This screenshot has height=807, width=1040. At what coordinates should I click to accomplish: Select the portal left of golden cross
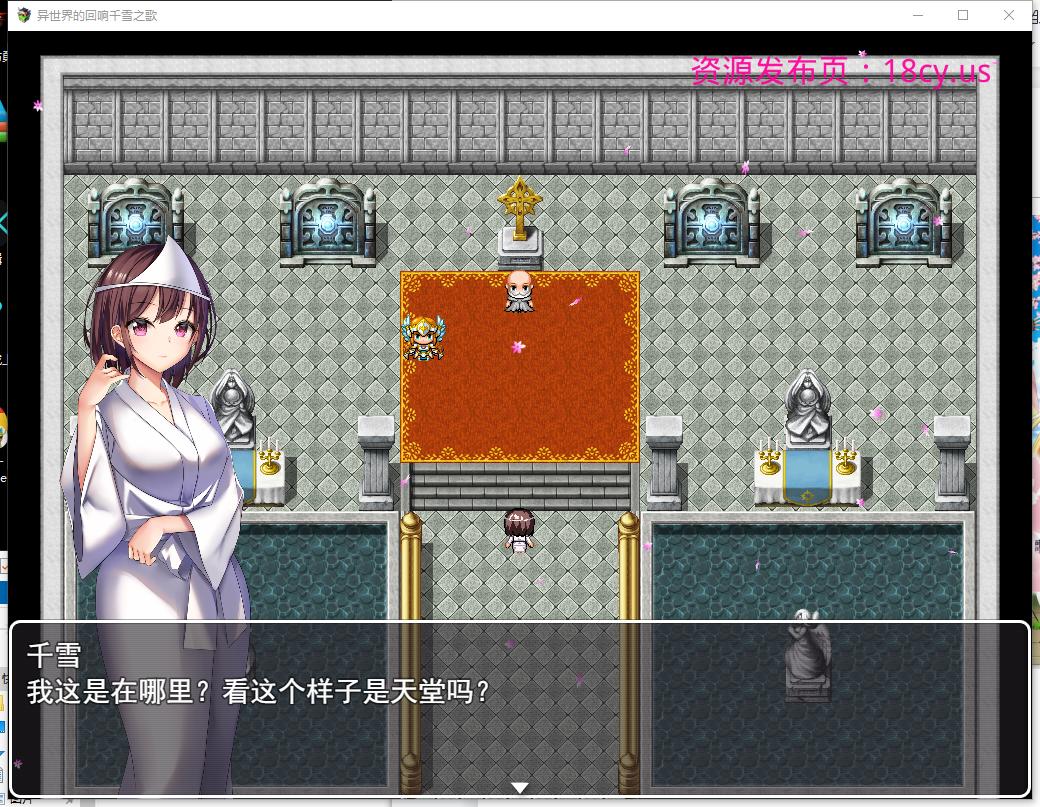click(x=327, y=222)
